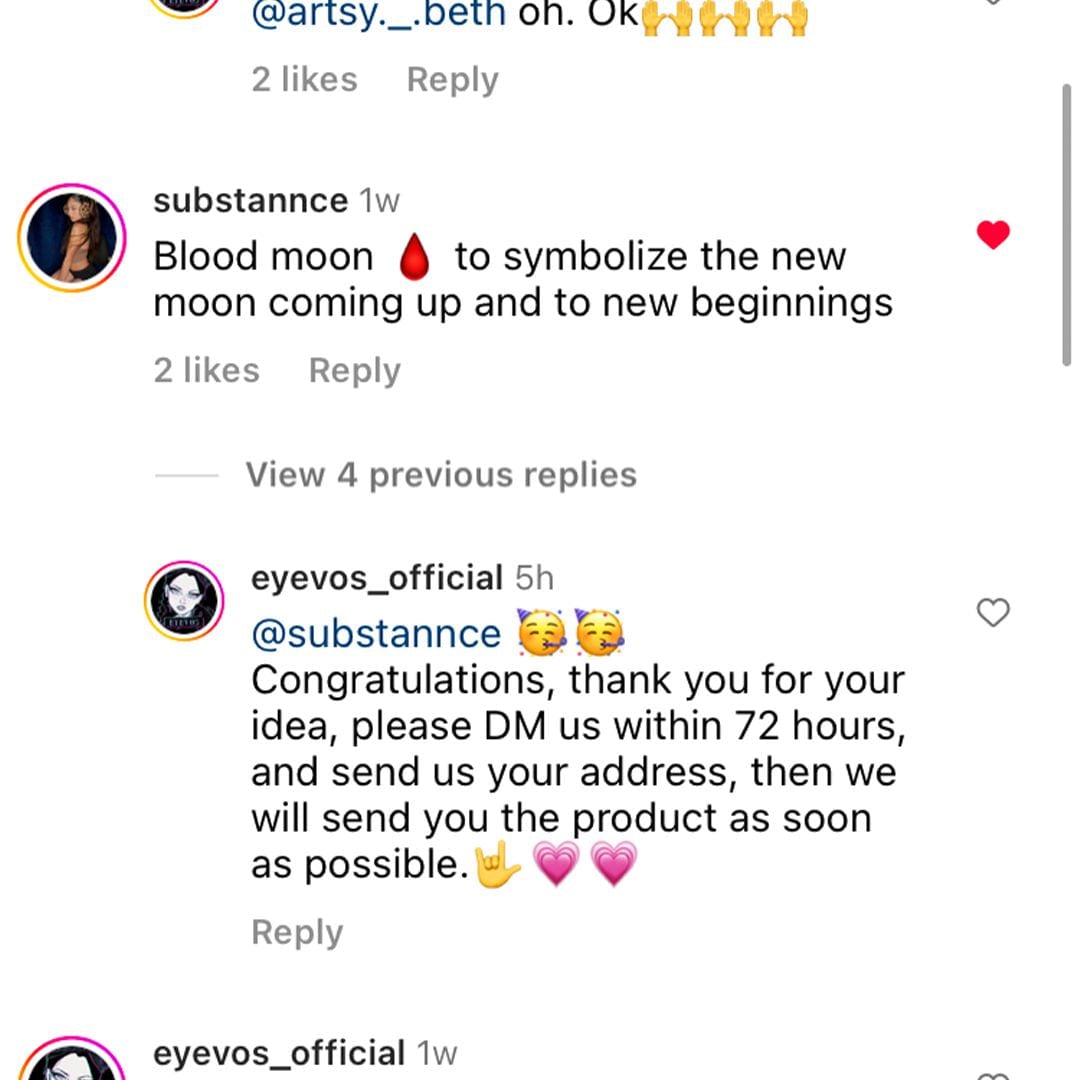Viewport: 1080px width, 1080px height.
Task: View 2 likes on the Blood moon comment
Action: tap(206, 371)
